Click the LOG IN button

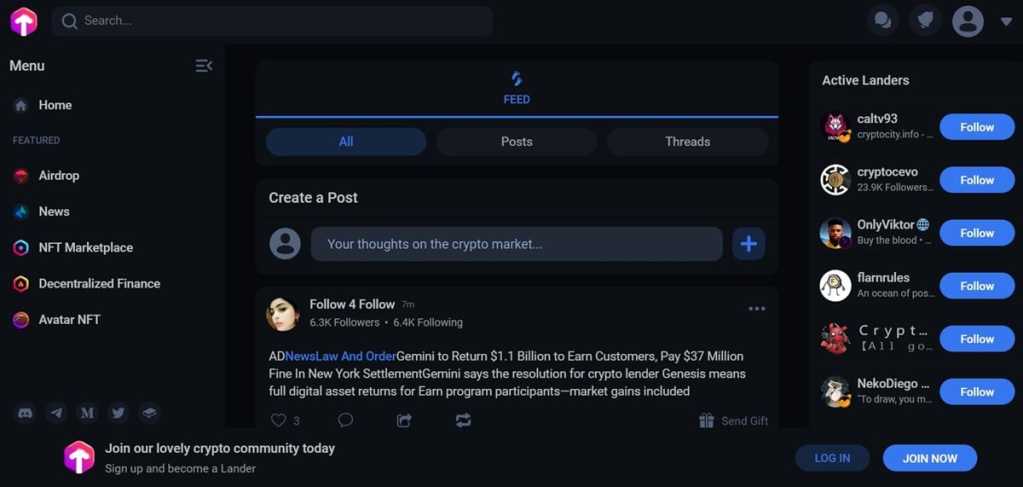pos(832,458)
